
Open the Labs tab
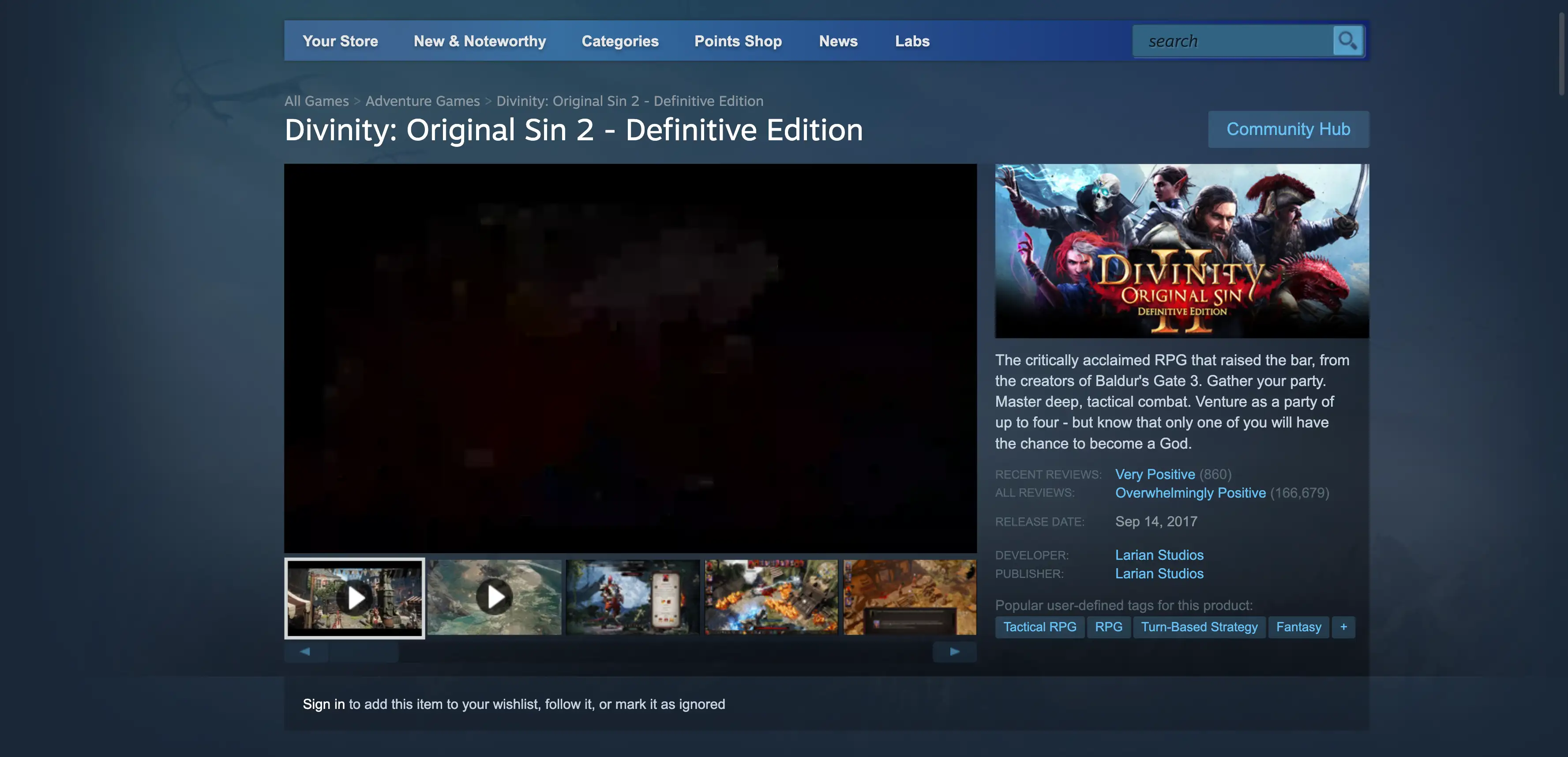912,41
